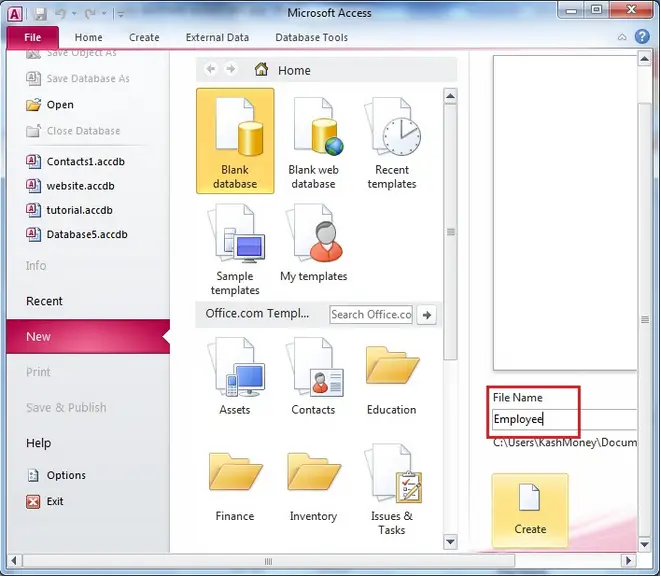Click the Home icon in navigation bar
The height and width of the screenshot is (577, 661).
[261, 69]
